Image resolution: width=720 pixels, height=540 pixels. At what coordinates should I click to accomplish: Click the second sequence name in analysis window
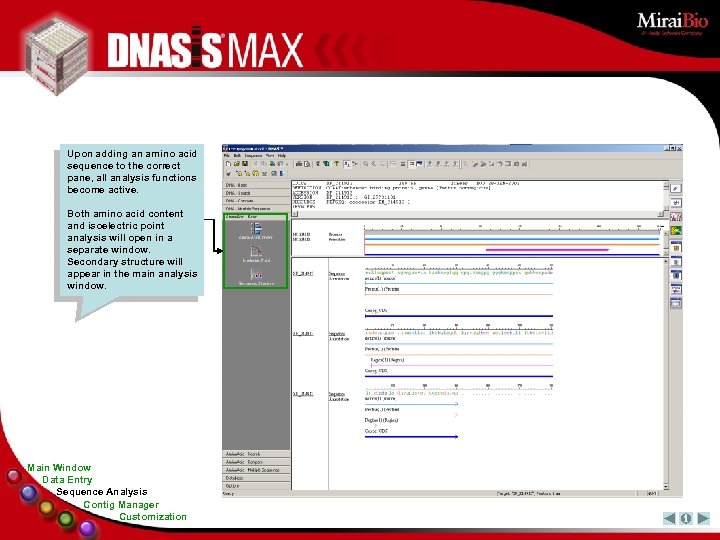pyautogui.click(x=303, y=333)
